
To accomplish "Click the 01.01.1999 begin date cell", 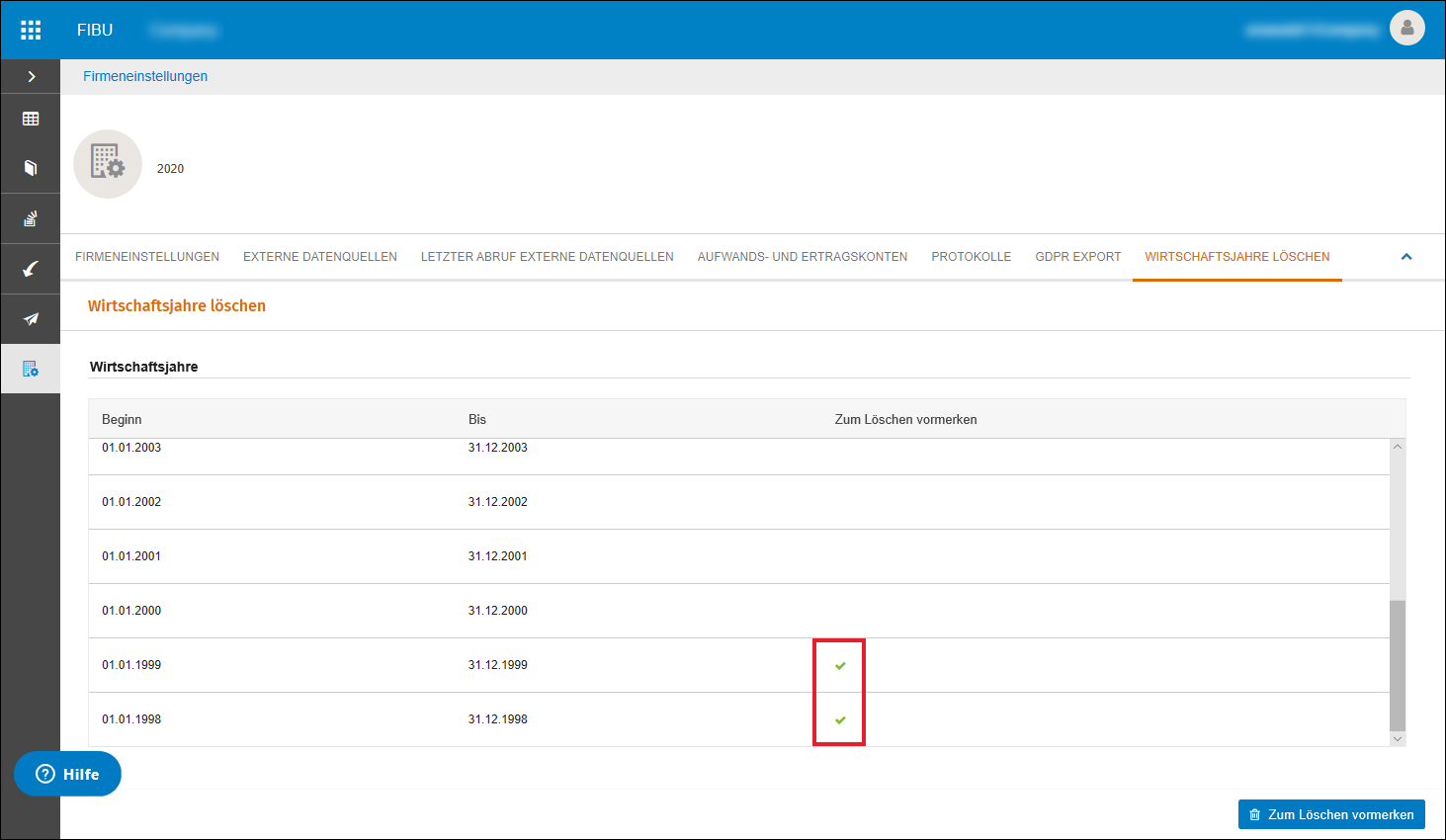I will [x=131, y=665].
